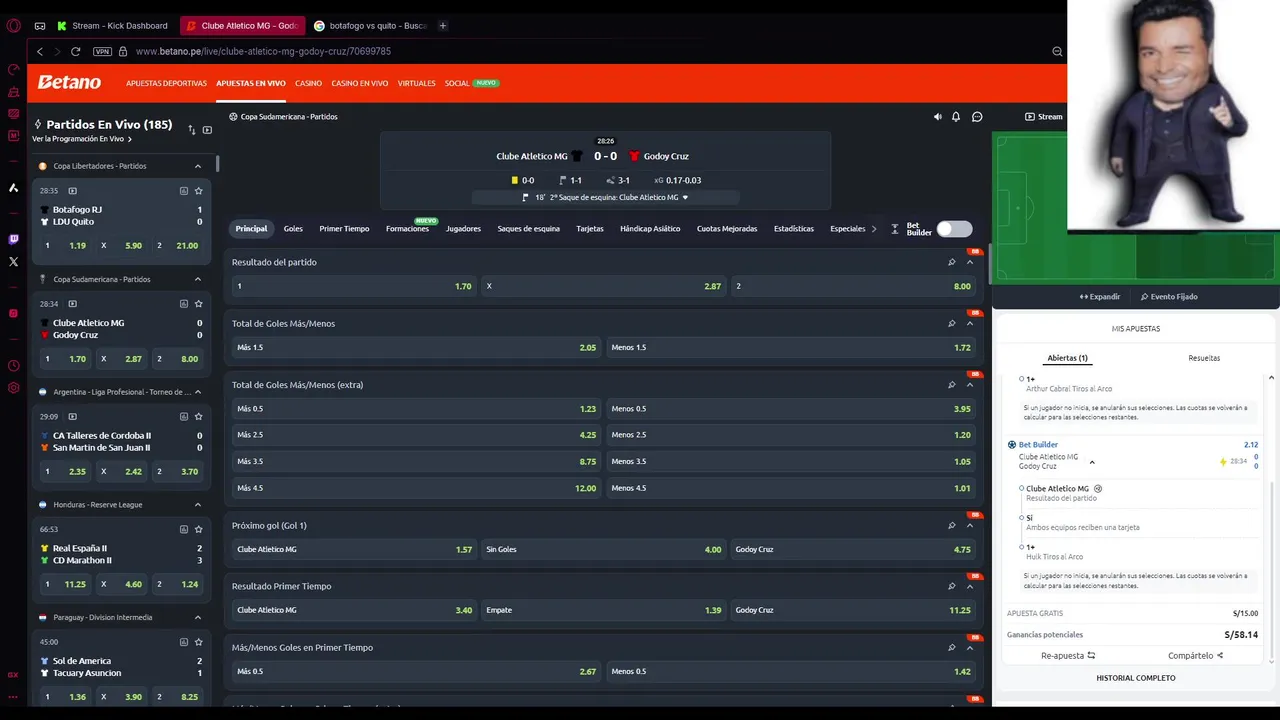Select Más 2.5 odds 4.25
Viewport: 1280px width, 720px height.
point(417,435)
